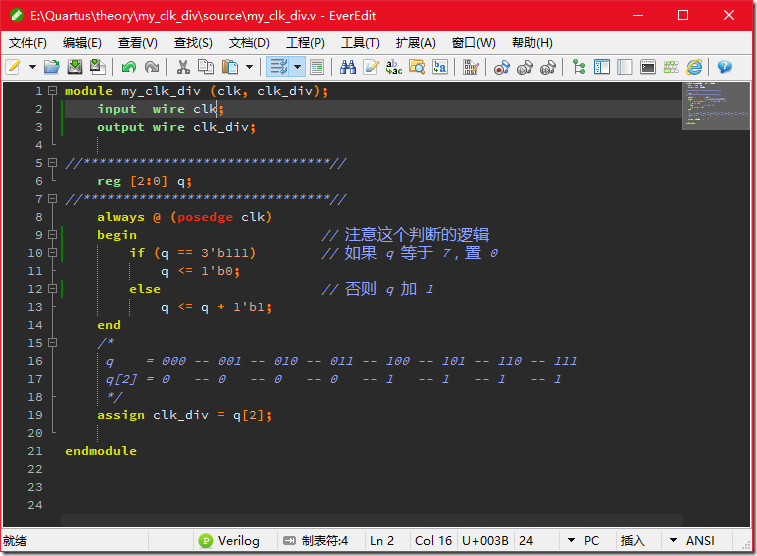
Task: Open the 扩展(A) menu
Action: tap(415, 43)
